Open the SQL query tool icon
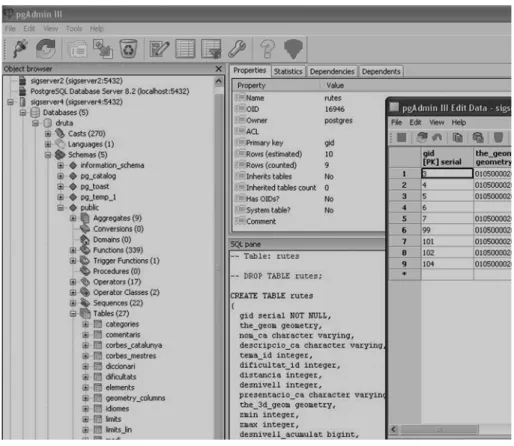This screenshot has height=446, width=514. (x=159, y=49)
